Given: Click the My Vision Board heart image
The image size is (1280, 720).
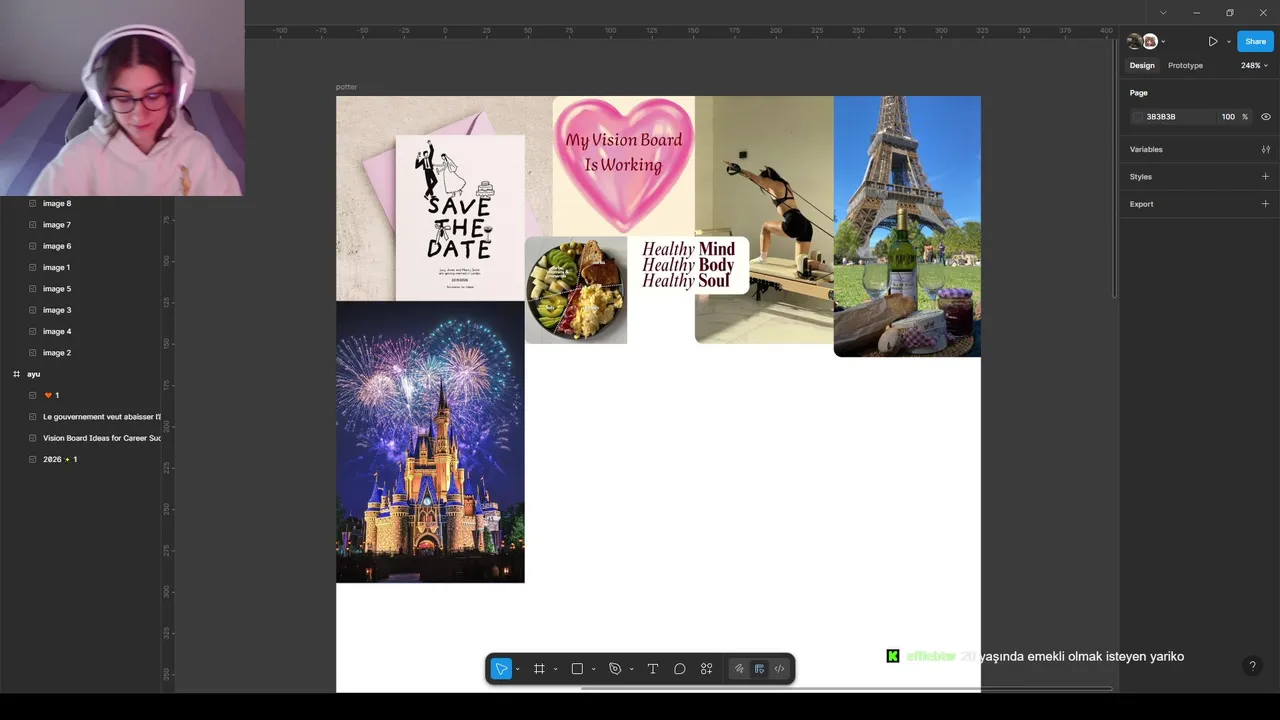Looking at the screenshot, I should coord(623,165).
